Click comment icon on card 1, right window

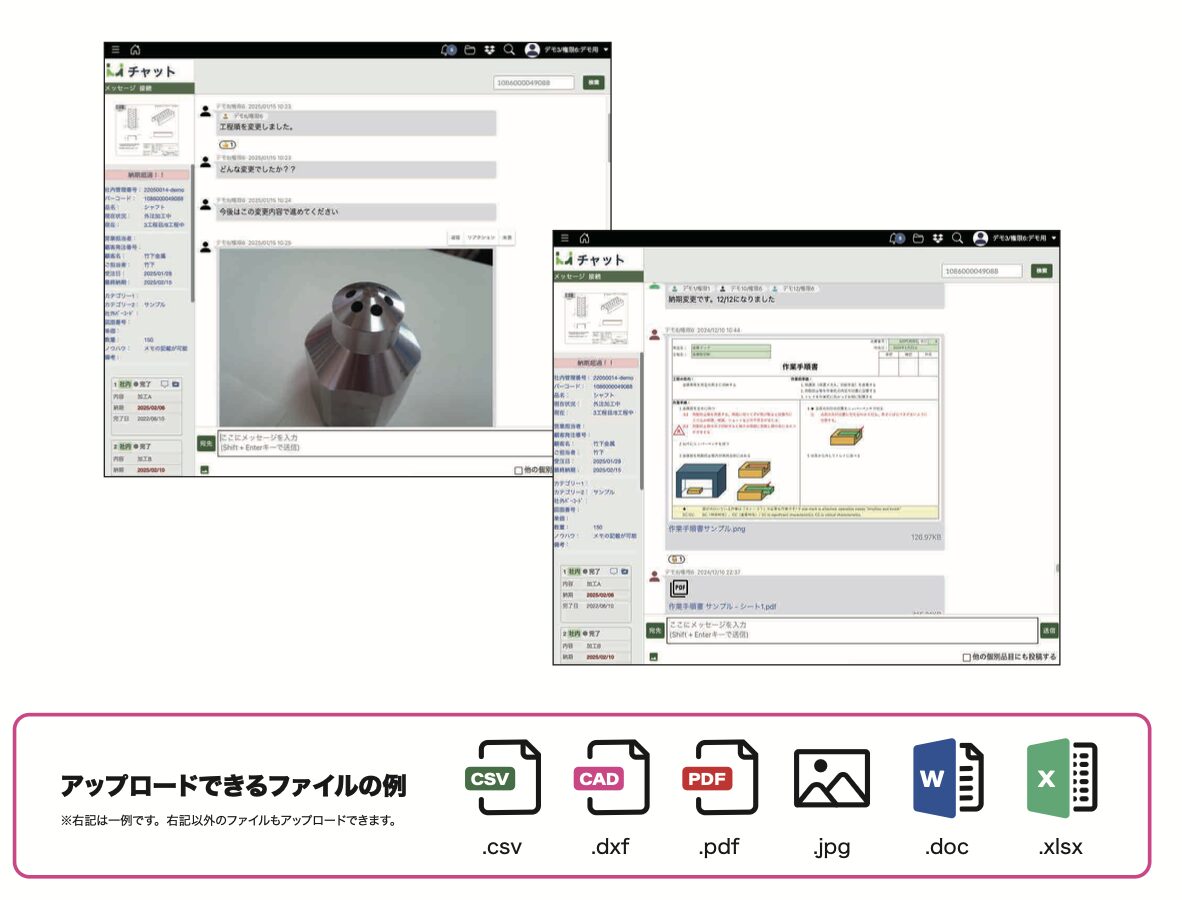point(614,572)
